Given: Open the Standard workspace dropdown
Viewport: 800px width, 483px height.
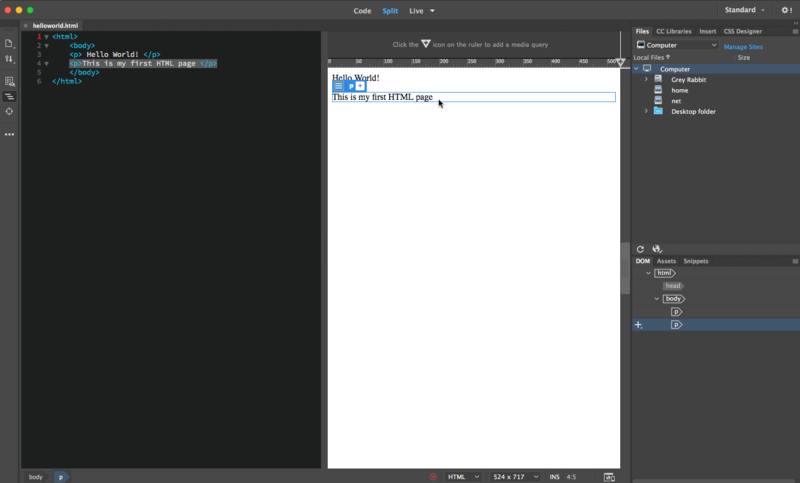Looking at the screenshot, I should click(746, 10).
